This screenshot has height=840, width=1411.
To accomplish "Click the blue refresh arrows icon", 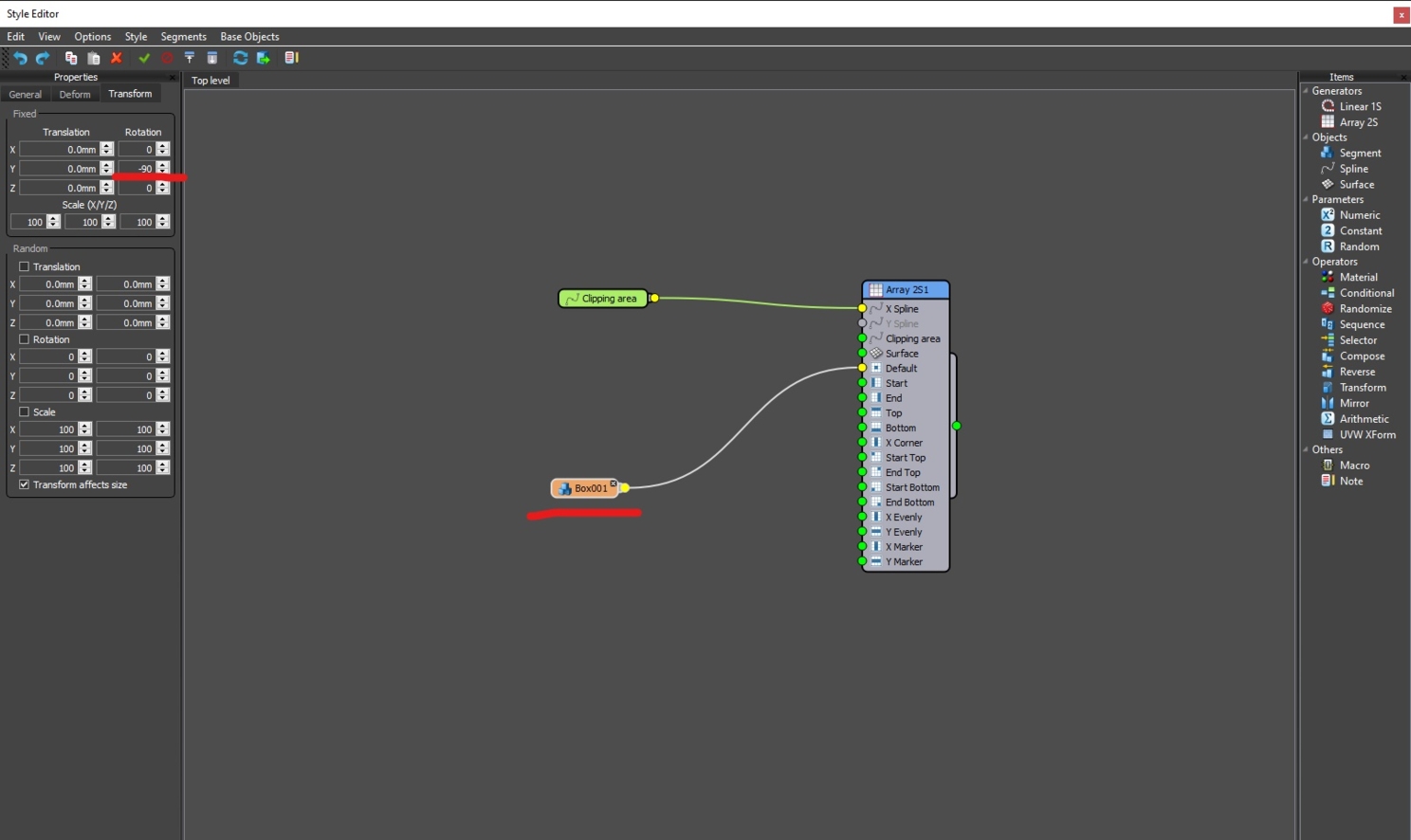I will (240, 58).
